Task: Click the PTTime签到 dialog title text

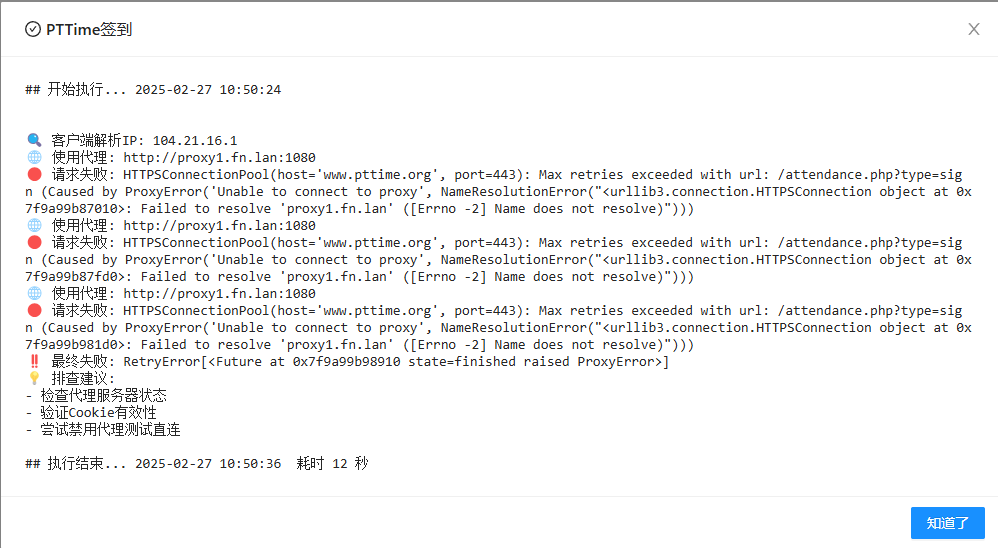Action: [x=89, y=29]
